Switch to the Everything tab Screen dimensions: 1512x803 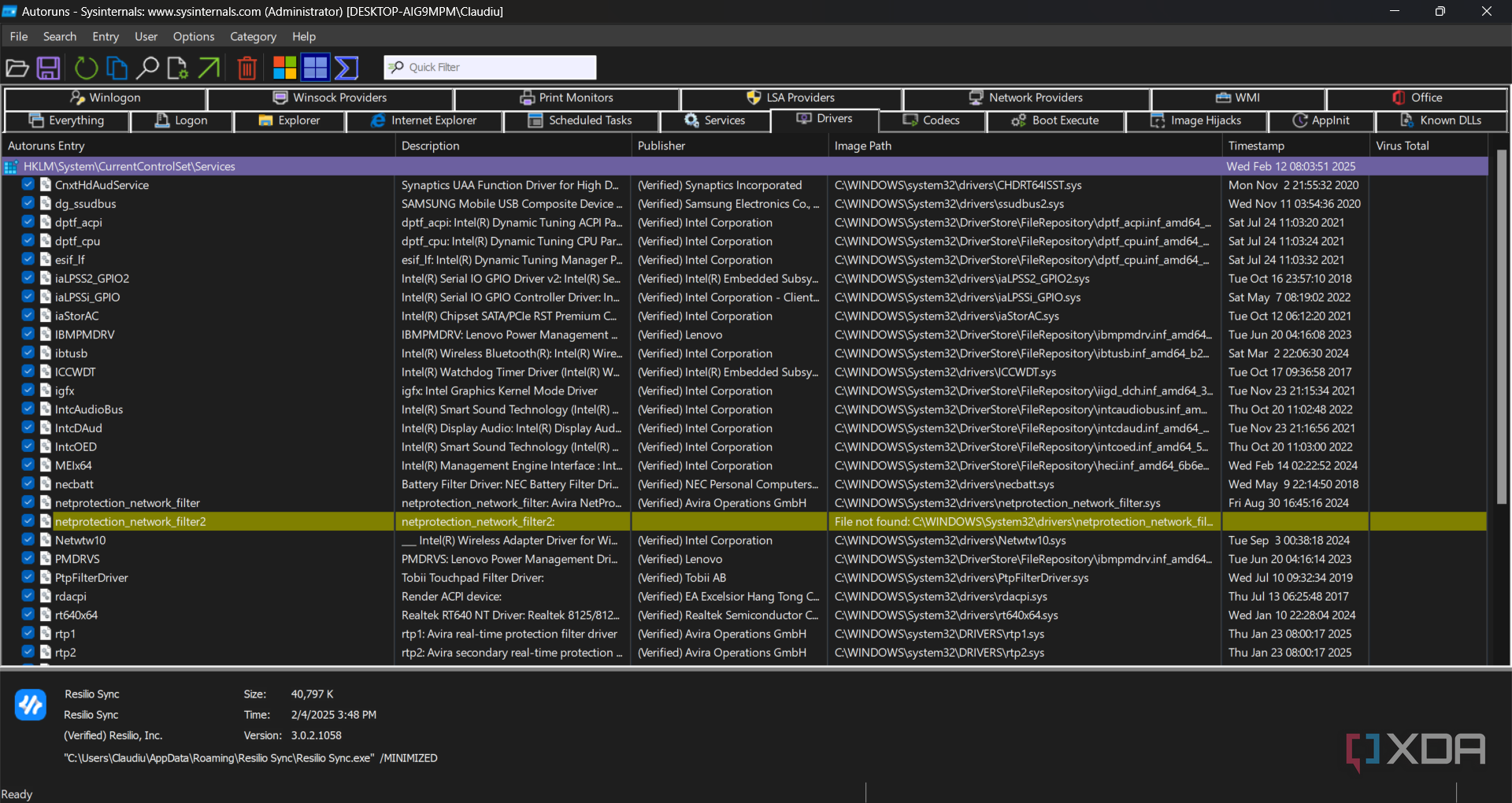click(66, 120)
